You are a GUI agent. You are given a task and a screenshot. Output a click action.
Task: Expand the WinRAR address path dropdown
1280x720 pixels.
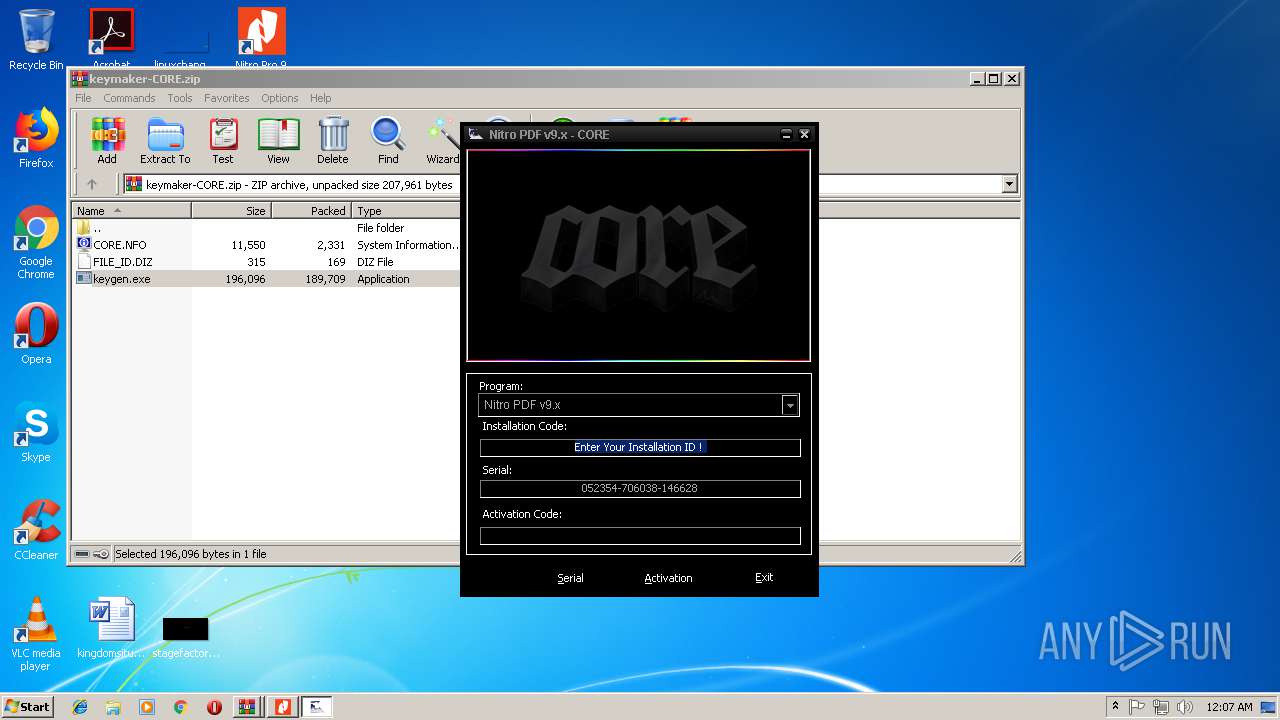coord(1009,184)
